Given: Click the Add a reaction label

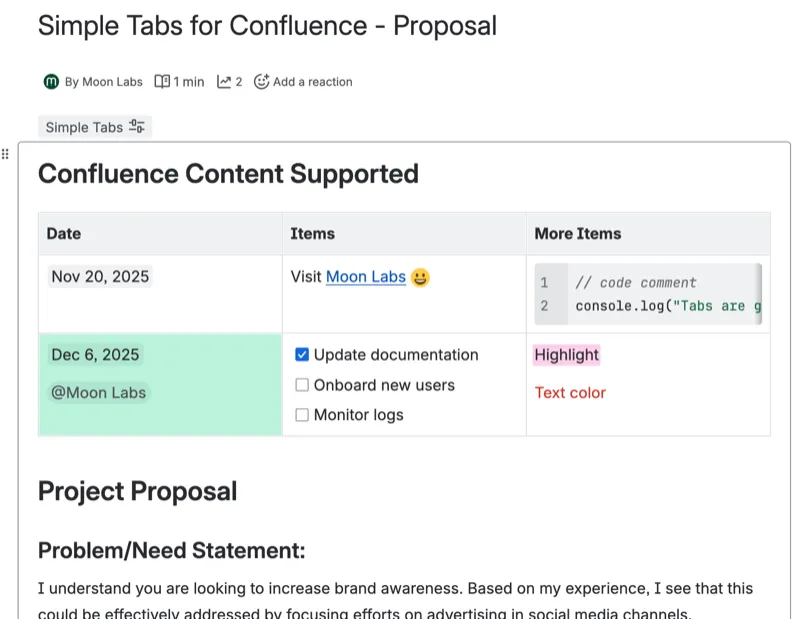Looking at the screenshot, I should click(313, 82).
